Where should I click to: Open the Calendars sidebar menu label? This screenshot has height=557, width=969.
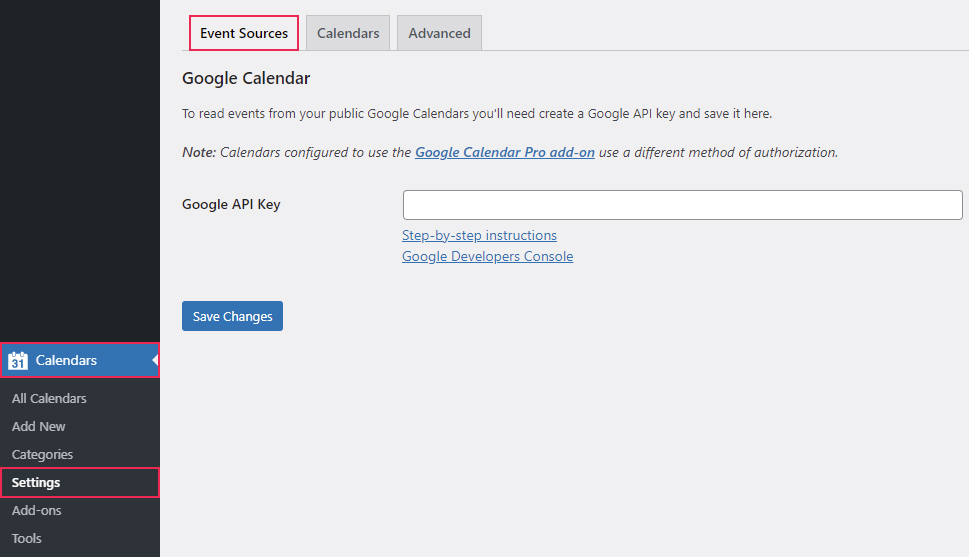tap(66, 361)
